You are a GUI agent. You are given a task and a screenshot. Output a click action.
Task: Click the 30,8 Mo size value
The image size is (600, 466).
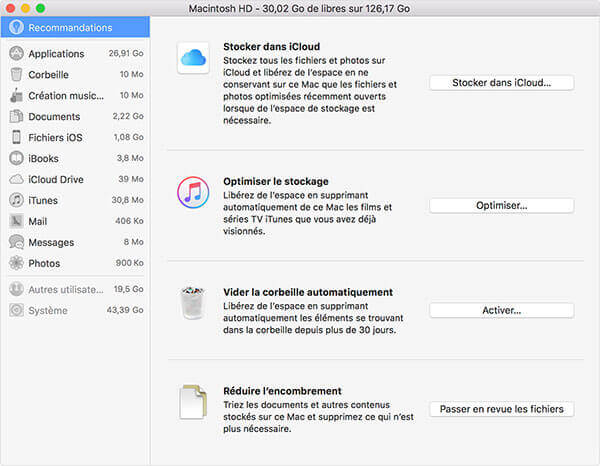(x=127, y=200)
